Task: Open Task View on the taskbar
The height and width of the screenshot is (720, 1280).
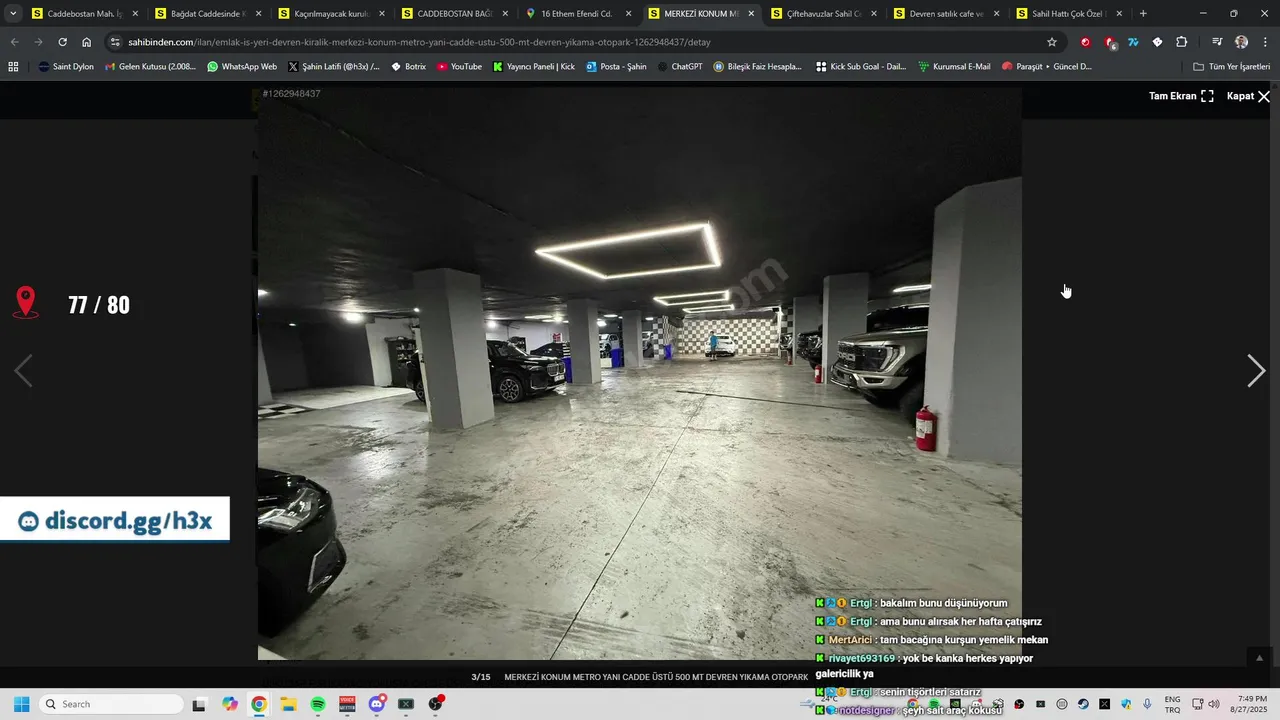Action: click(x=199, y=704)
